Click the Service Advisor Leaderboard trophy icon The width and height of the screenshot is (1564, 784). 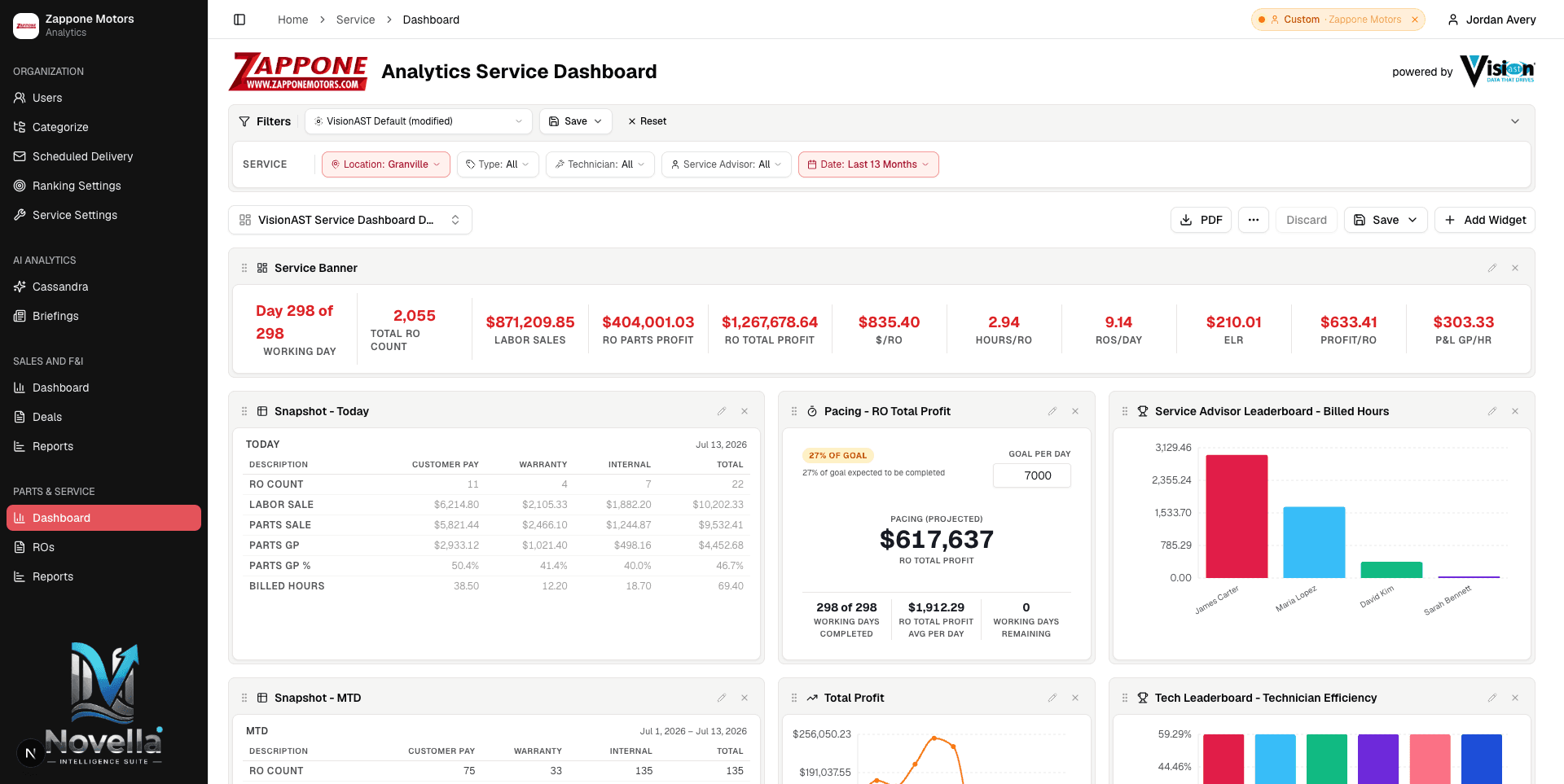(x=1143, y=411)
